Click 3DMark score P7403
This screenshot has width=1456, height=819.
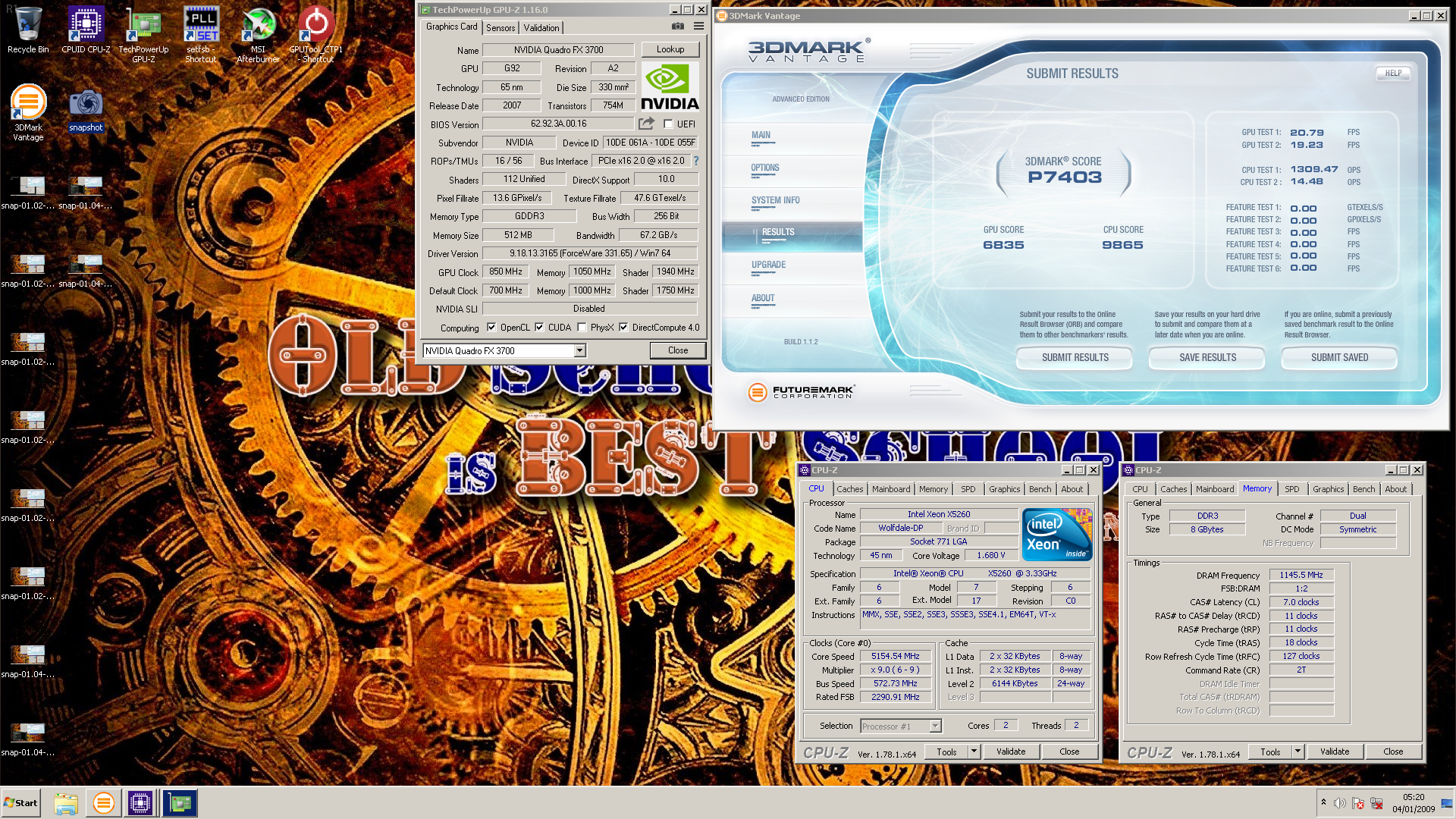tap(1065, 177)
